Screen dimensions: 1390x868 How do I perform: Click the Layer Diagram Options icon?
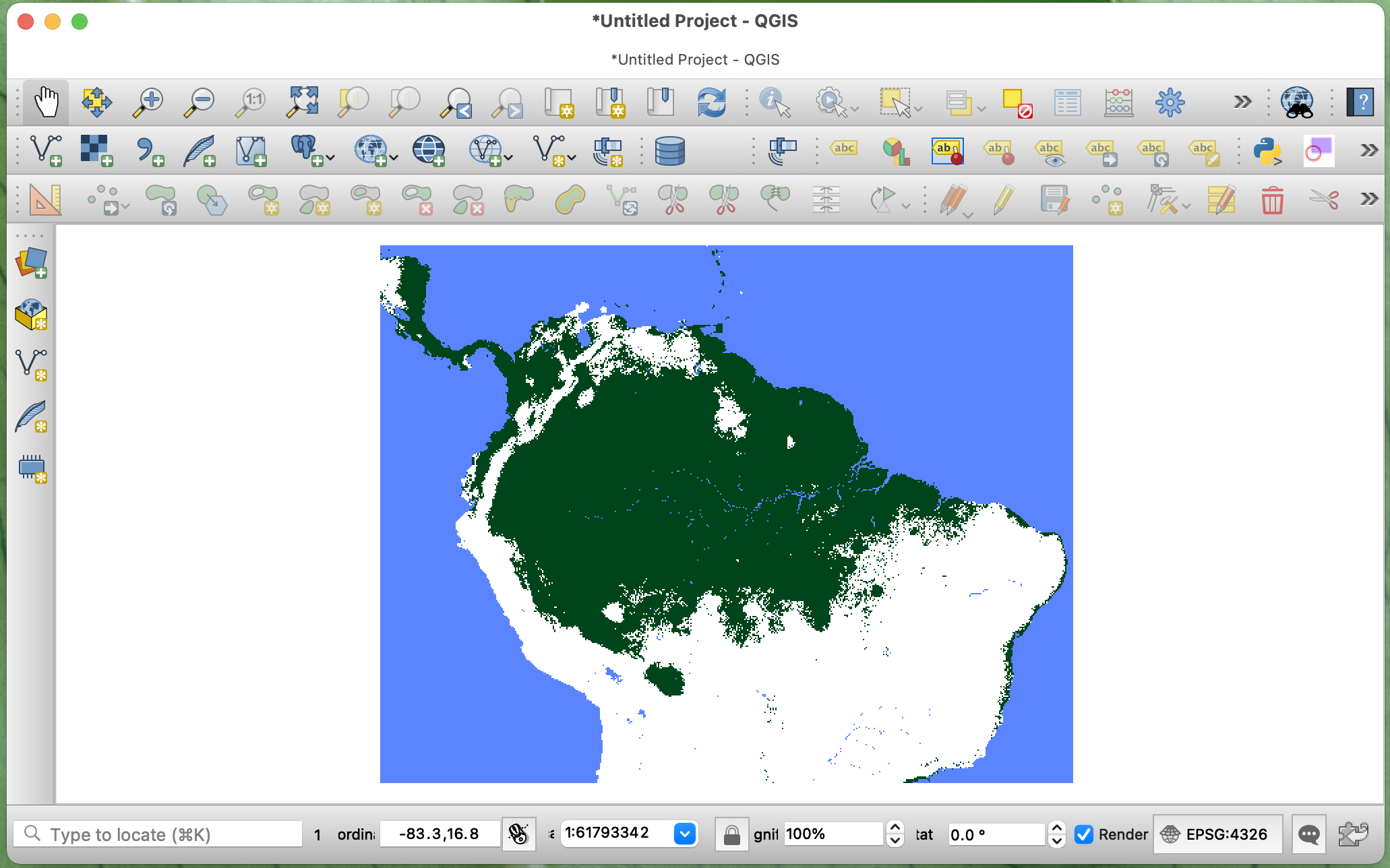tap(896, 150)
